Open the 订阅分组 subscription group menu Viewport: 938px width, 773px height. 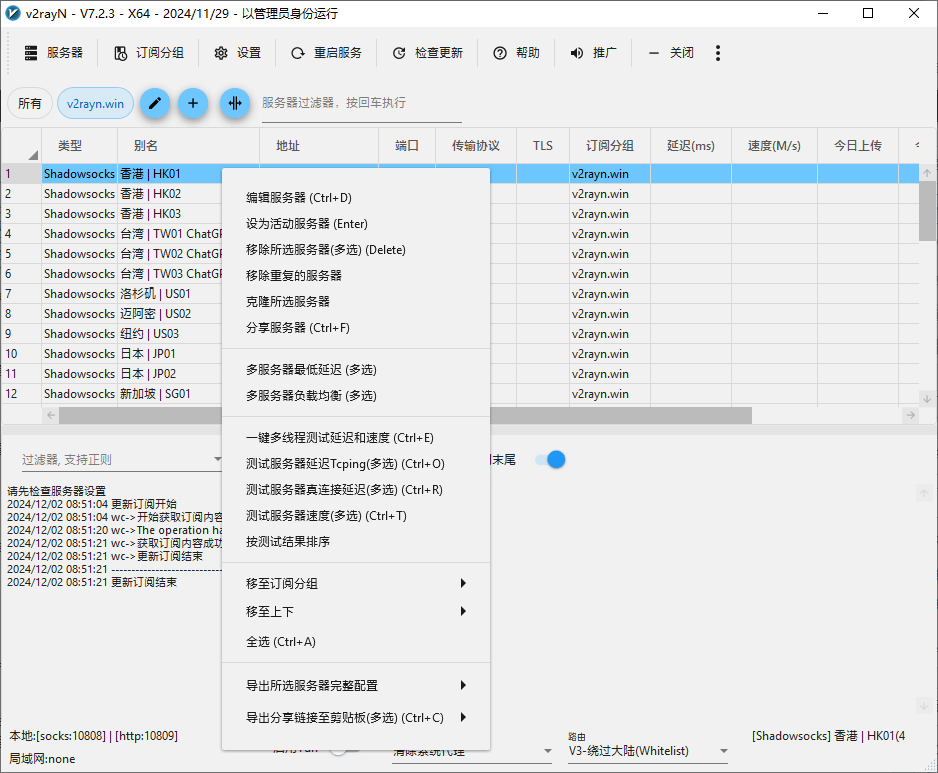[x=149, y=53]
